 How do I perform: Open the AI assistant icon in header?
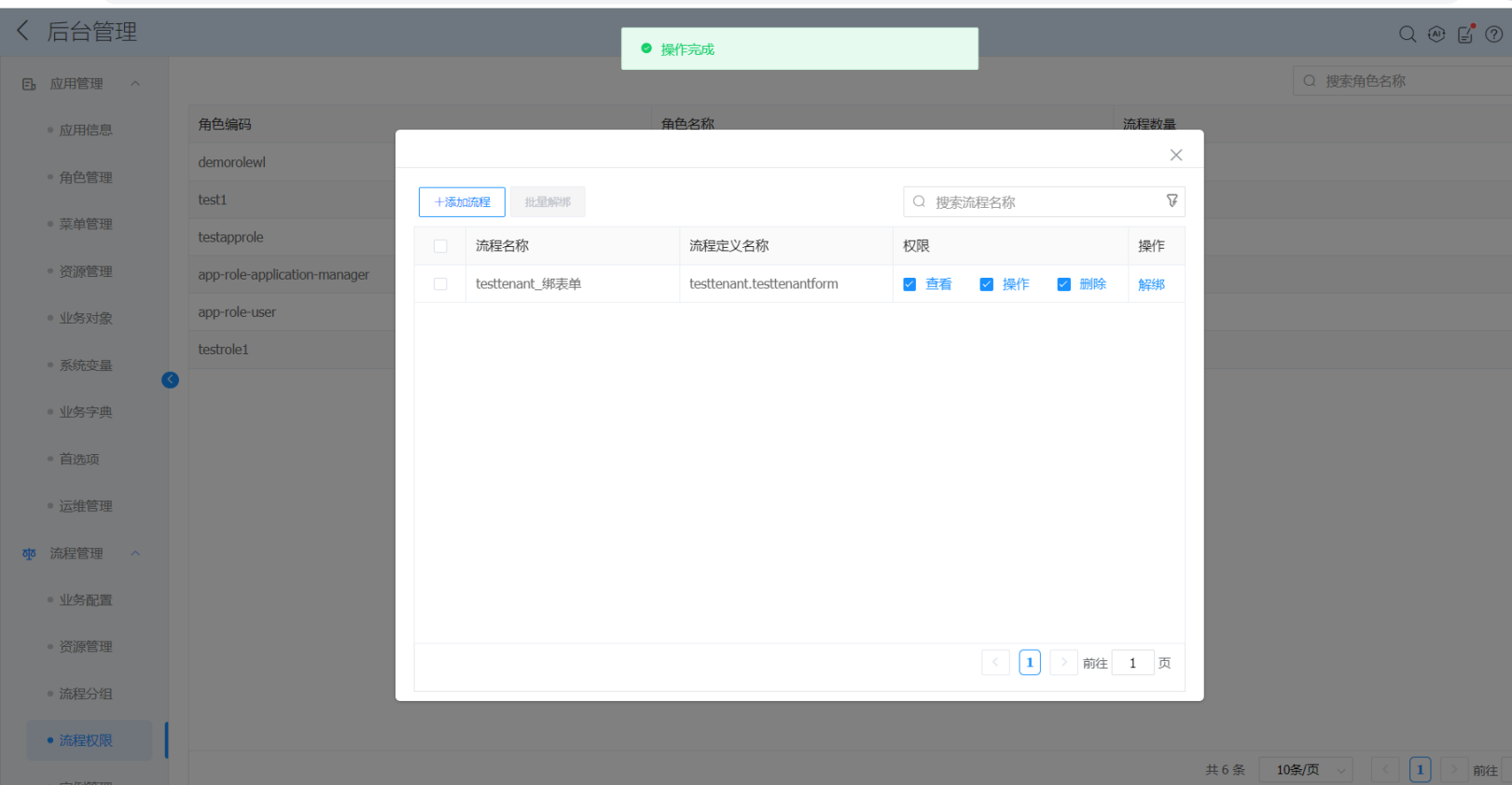pyautogui.click(x=1436, y=34)
